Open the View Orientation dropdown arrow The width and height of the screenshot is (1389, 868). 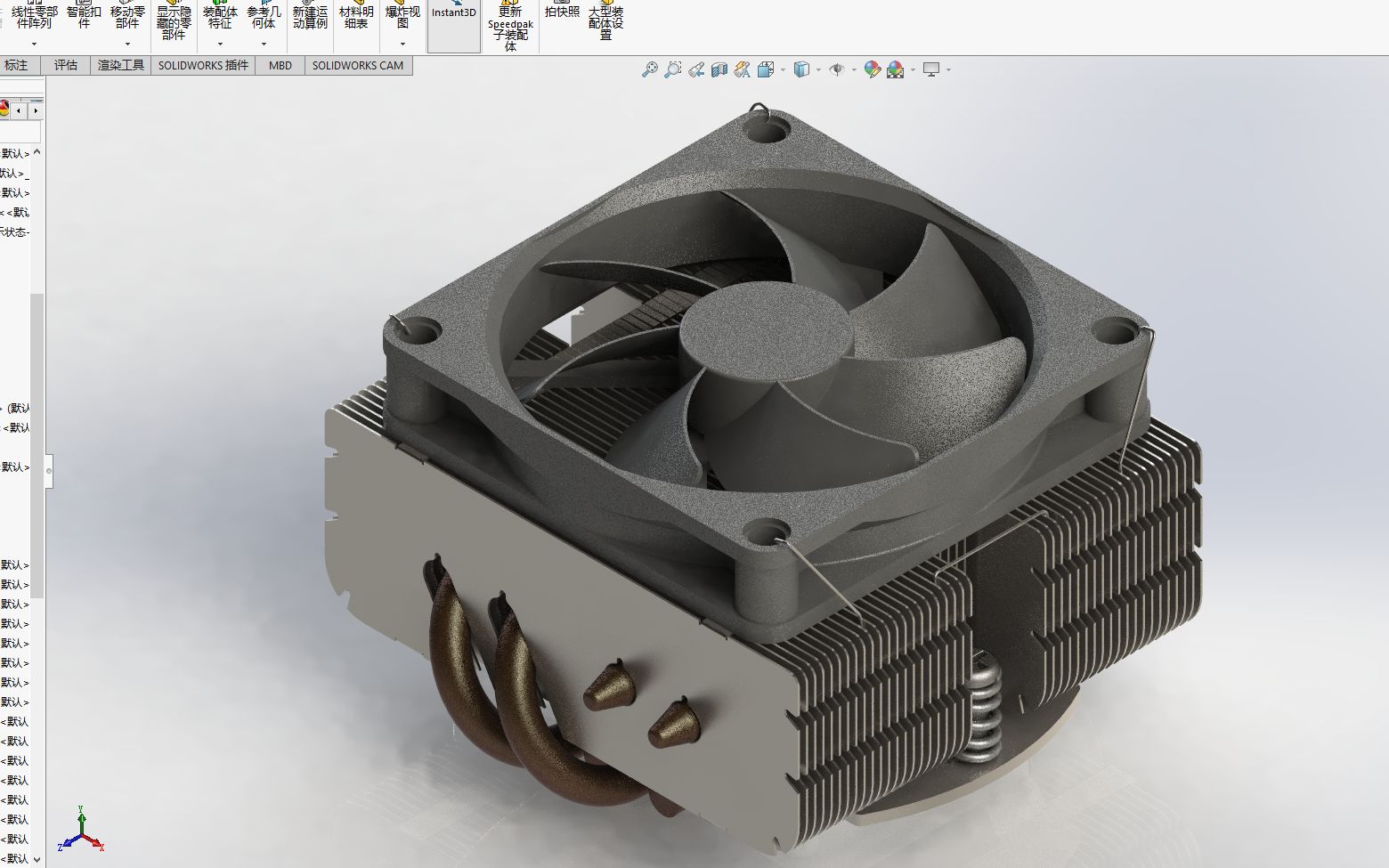pyautogui.click(x=782, y=69)
